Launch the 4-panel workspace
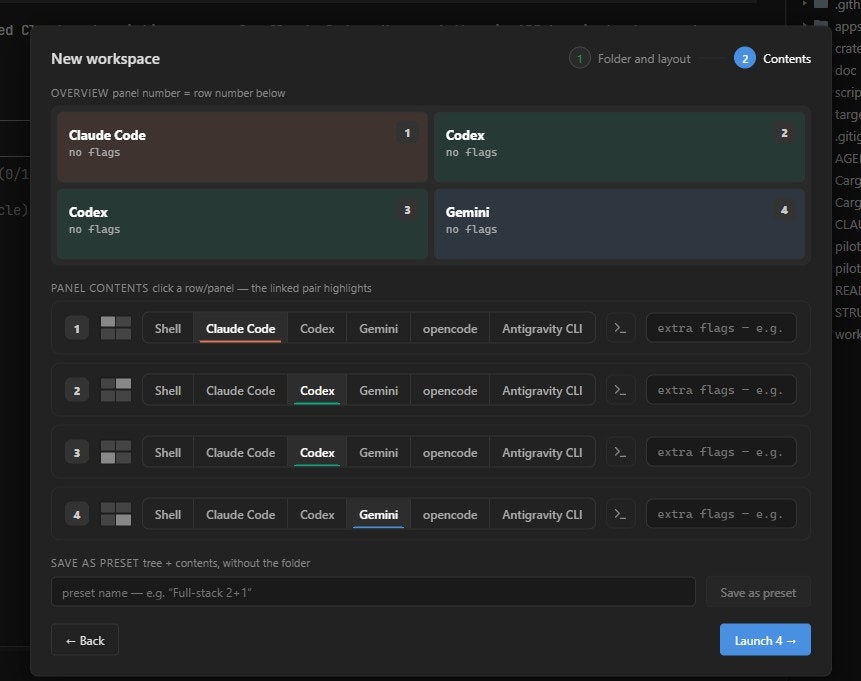 [x=765, y=640]
